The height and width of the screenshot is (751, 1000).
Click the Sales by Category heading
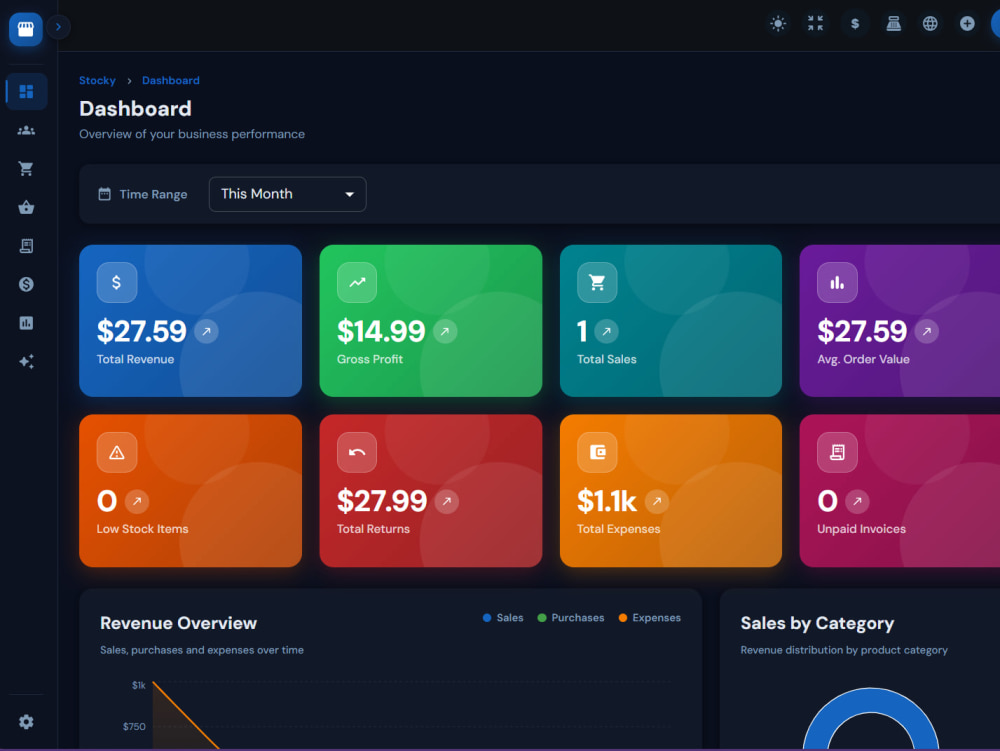pos(817,623)
